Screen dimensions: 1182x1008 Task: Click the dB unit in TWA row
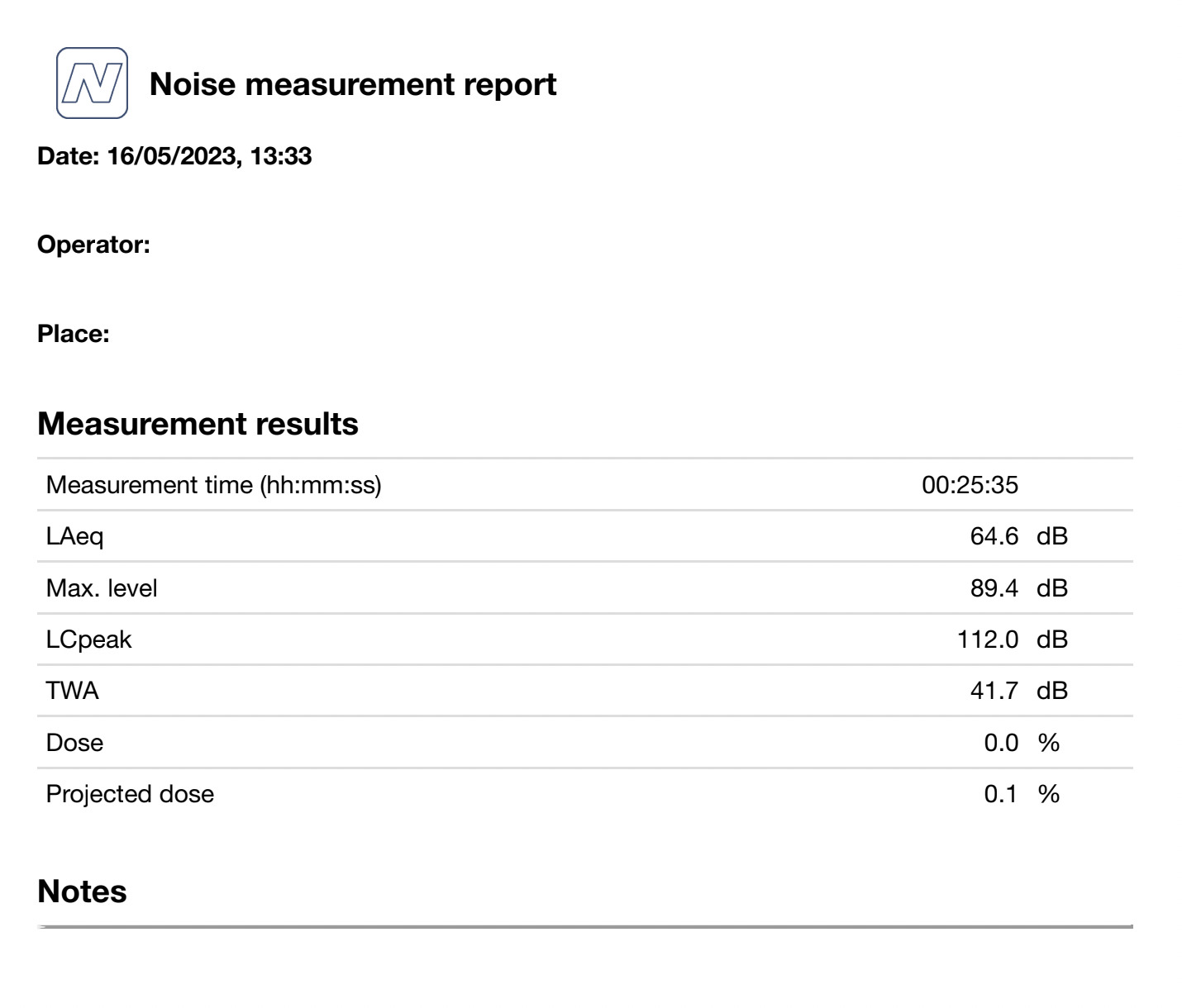click(x=1052, y=691)
